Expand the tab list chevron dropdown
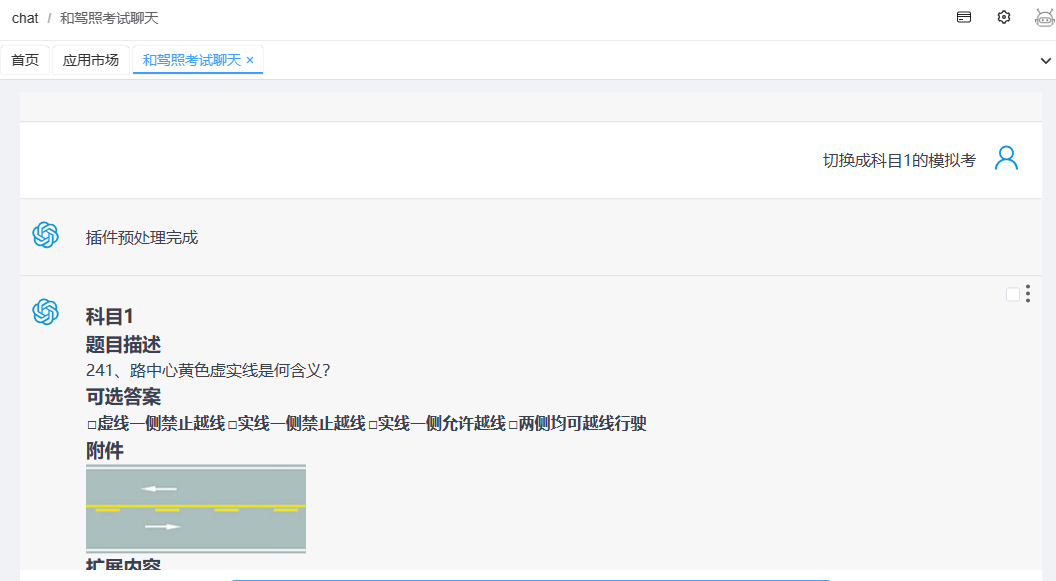 (x=1046, y=60)
